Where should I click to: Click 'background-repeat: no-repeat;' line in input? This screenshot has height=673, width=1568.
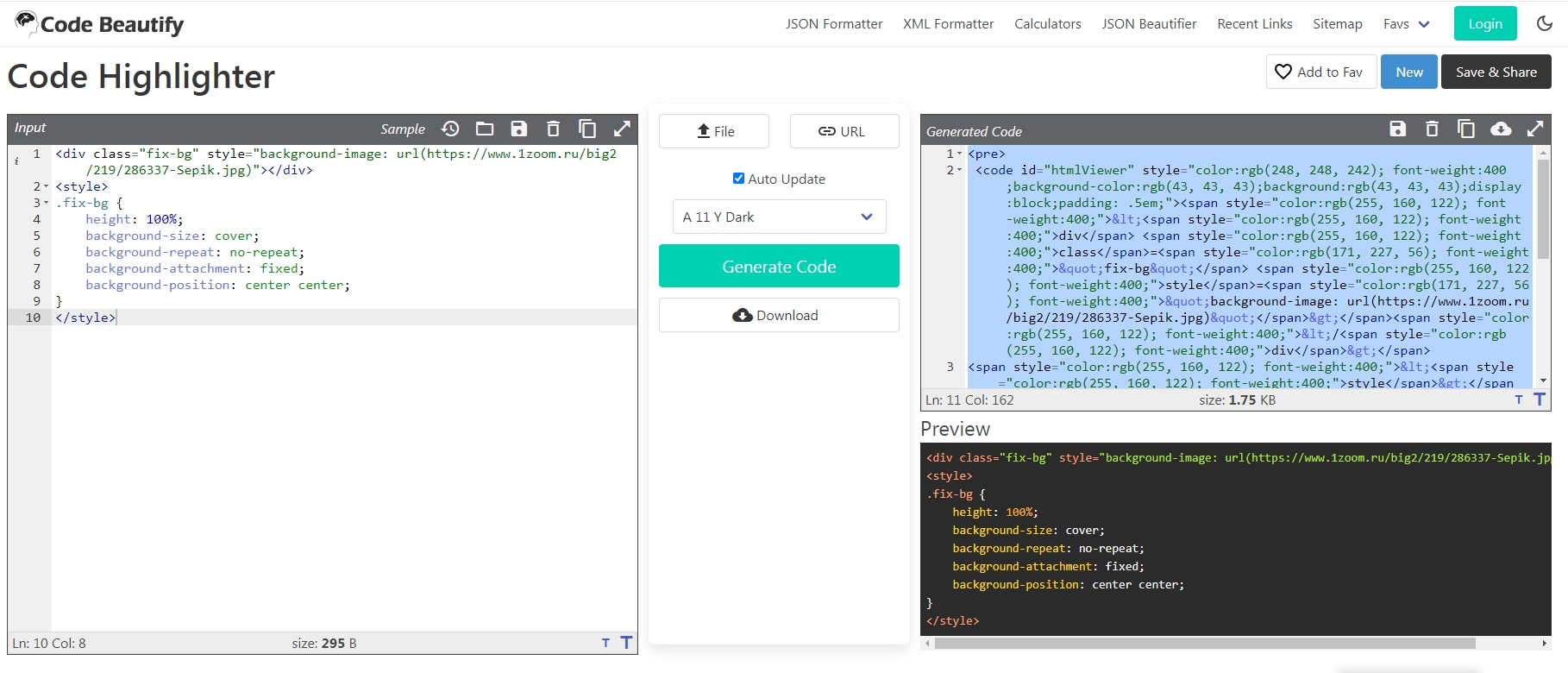point(195,252)
